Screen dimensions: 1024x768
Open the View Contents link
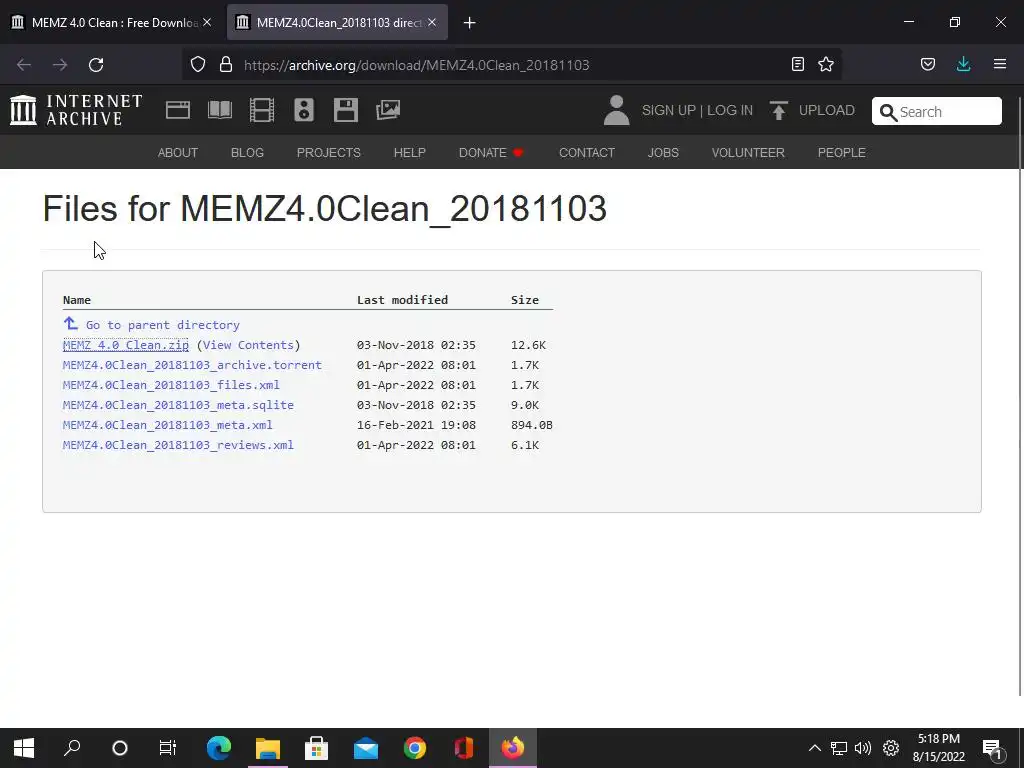(248, 345)
